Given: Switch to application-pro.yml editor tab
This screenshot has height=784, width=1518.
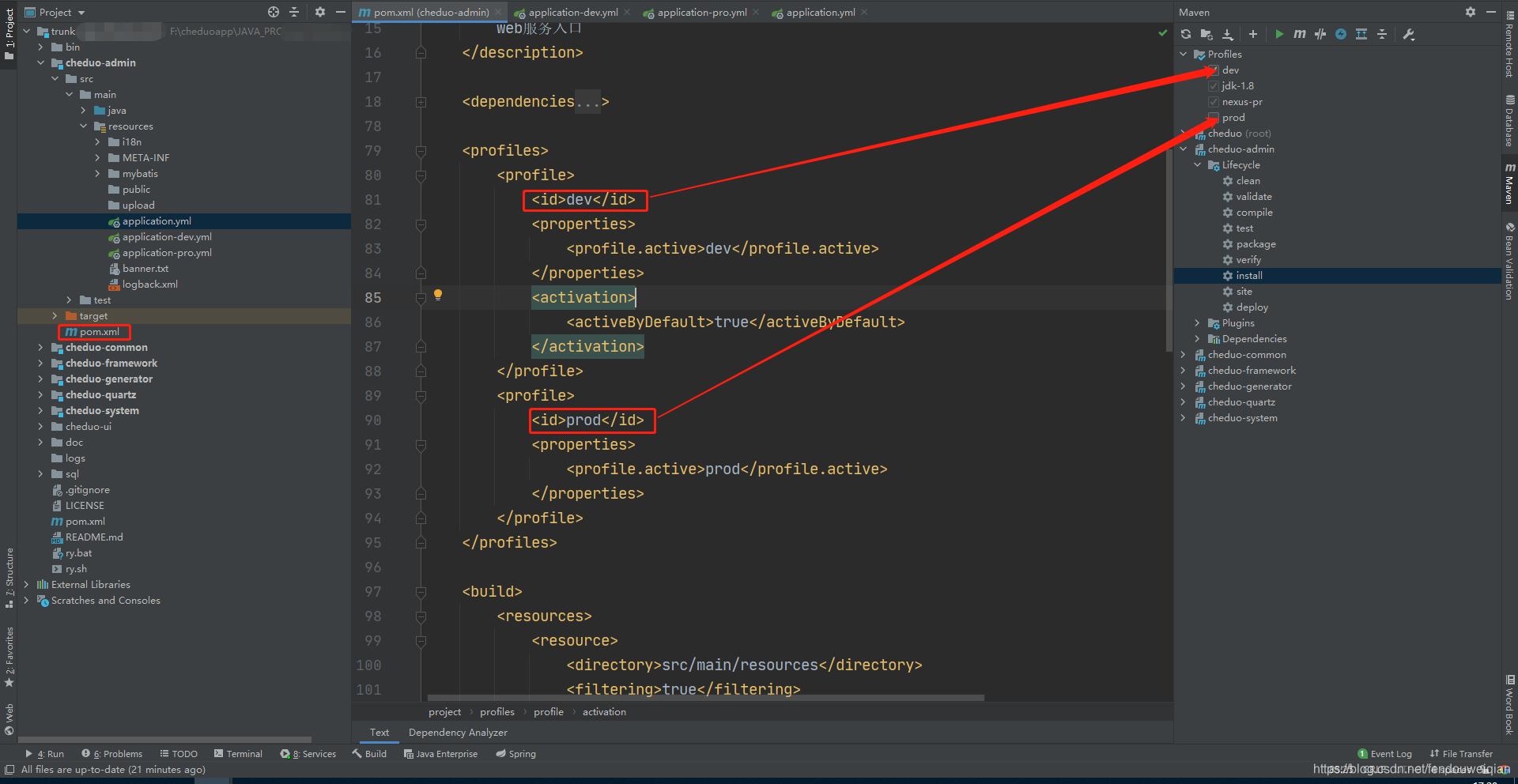Looking at the screenshot, I should [x=701, y=12].
